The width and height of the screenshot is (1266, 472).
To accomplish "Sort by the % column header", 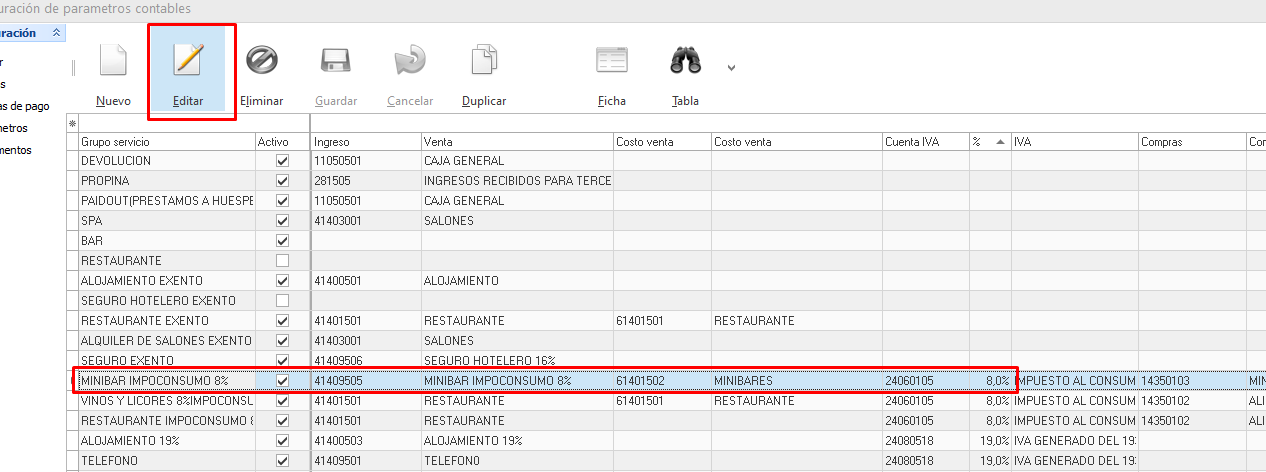I will 989,142.
